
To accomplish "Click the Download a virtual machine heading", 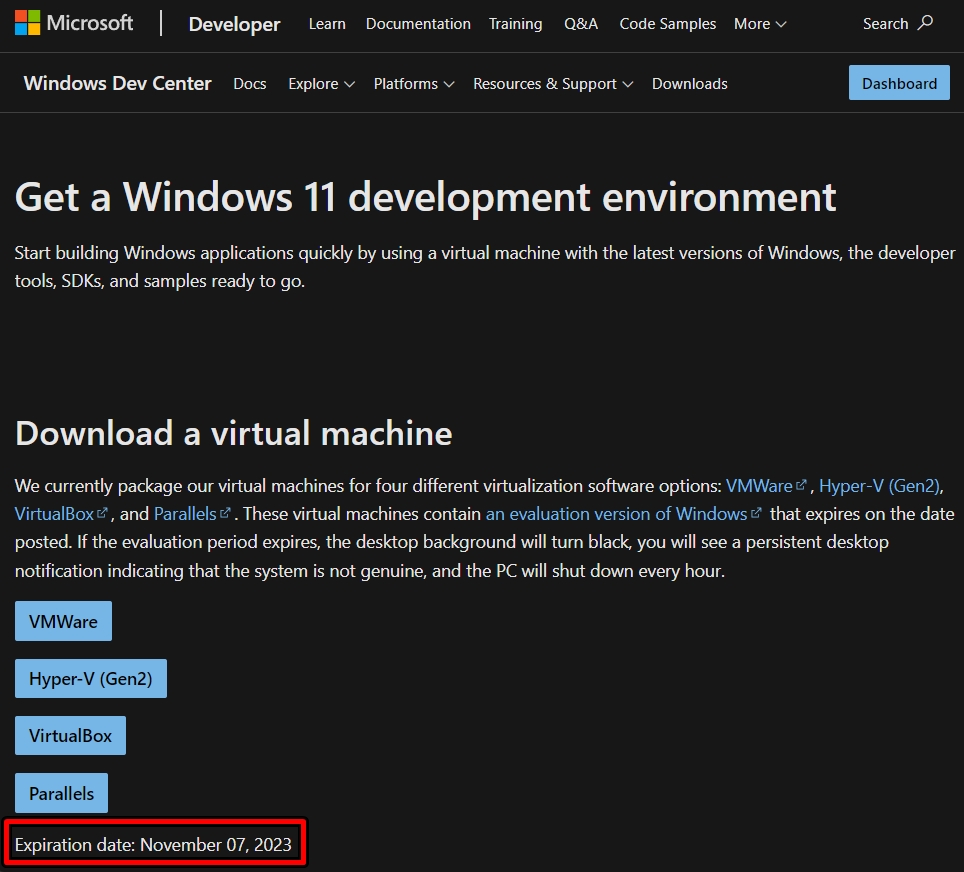I will [234, 433].
